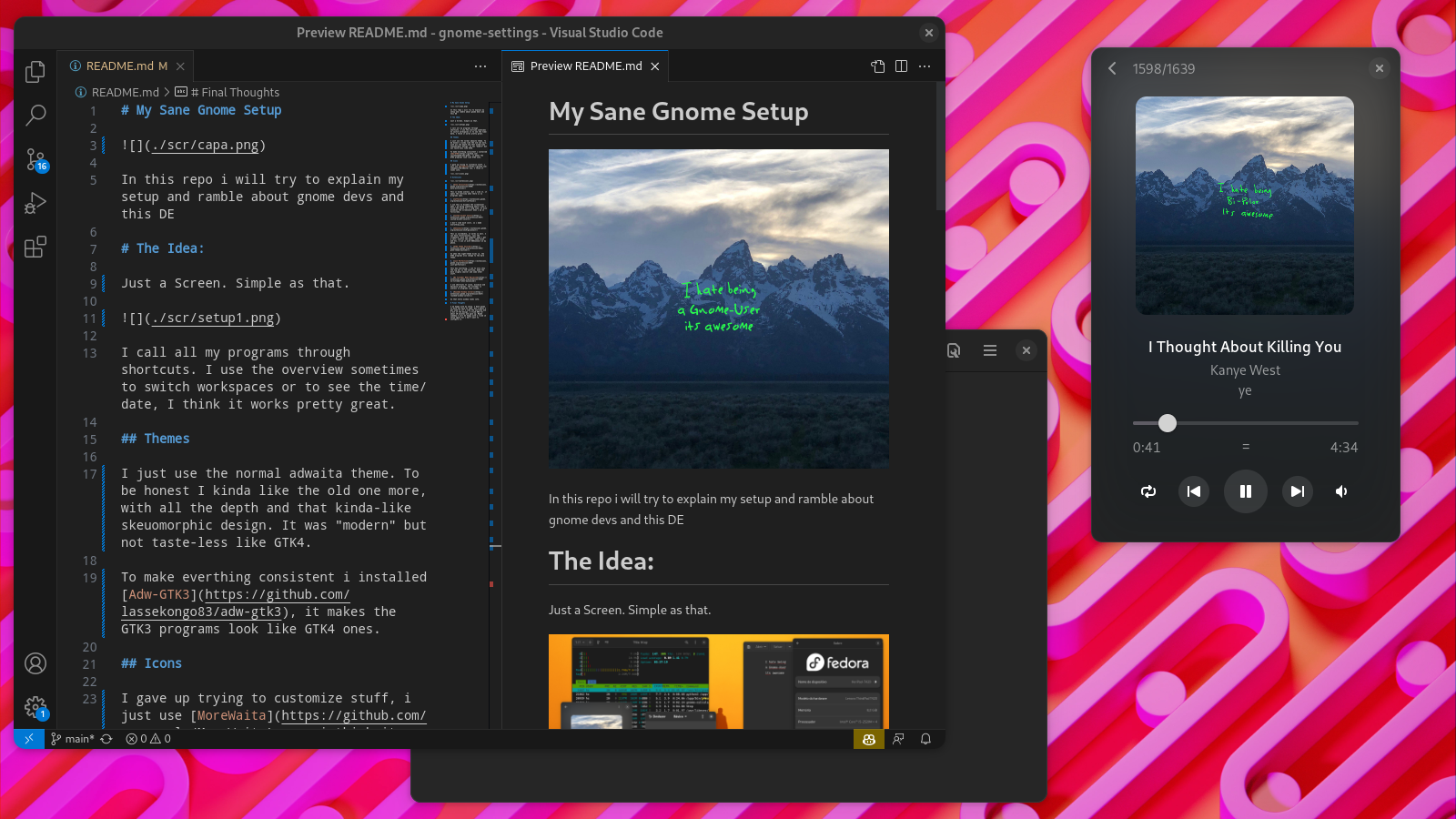This screenshot has width=1456, height=819.
Task: Click the Show Source icon in preview toolbar
Action: pyautogui.click(x=877, y=66)
